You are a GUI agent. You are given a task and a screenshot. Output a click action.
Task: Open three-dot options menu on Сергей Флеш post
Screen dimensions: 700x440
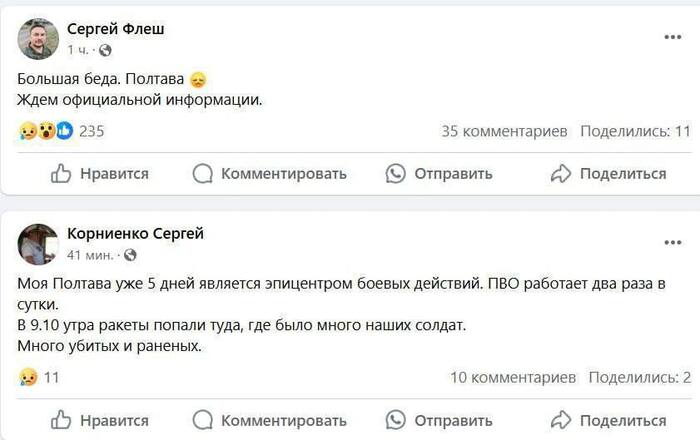click(672, 37)
